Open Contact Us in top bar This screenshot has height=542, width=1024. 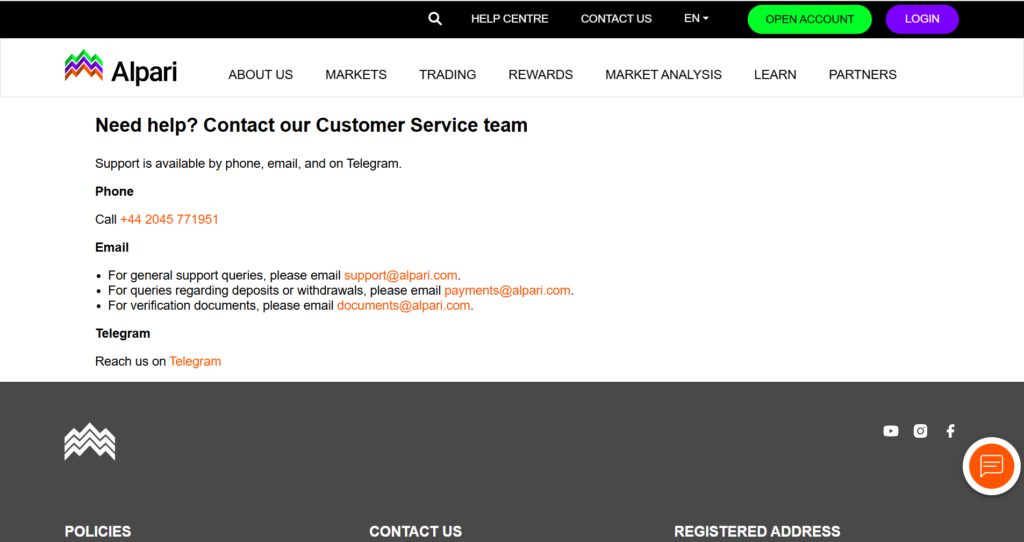[616, 19]
